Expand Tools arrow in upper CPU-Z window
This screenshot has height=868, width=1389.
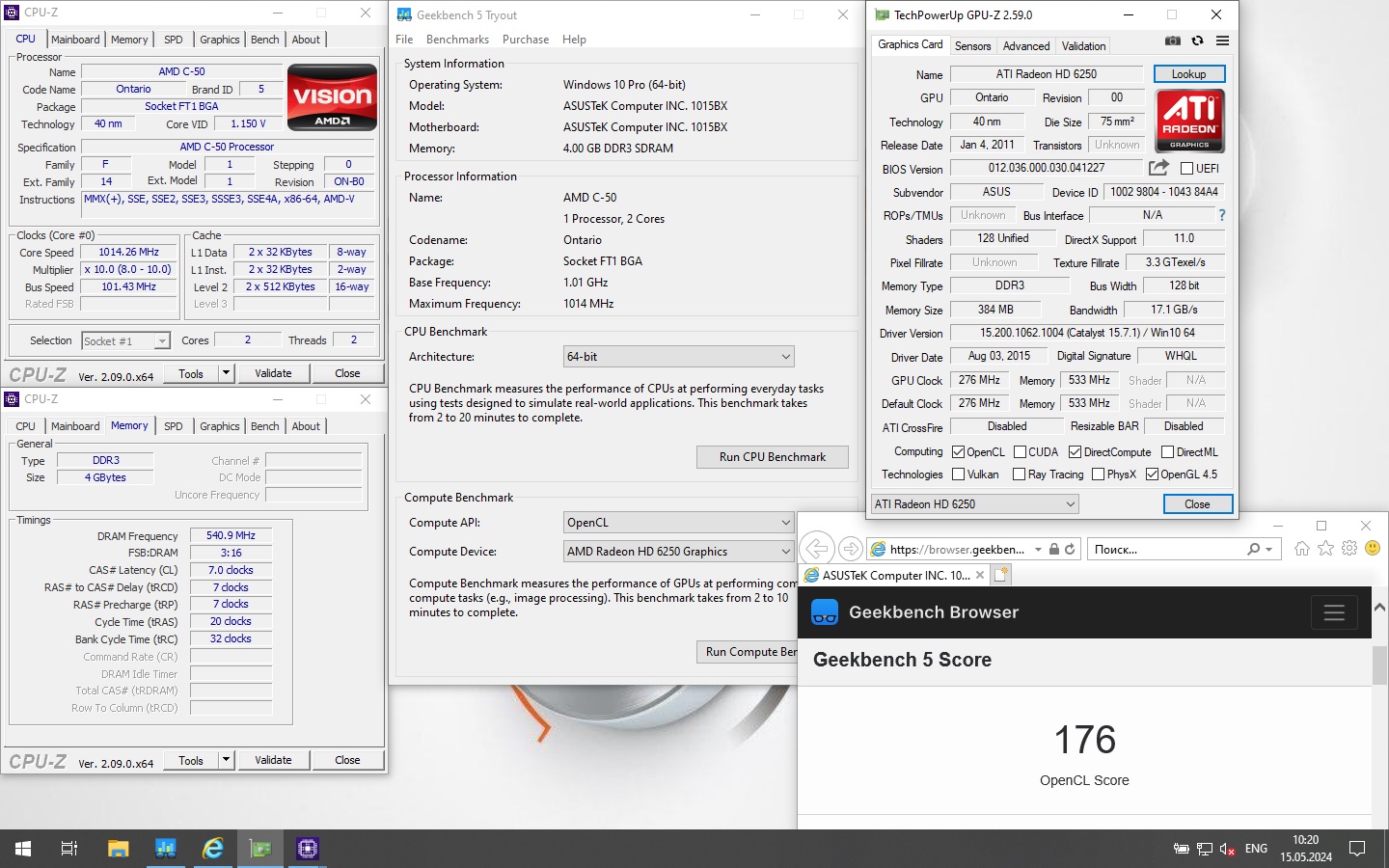pos(226,373)
